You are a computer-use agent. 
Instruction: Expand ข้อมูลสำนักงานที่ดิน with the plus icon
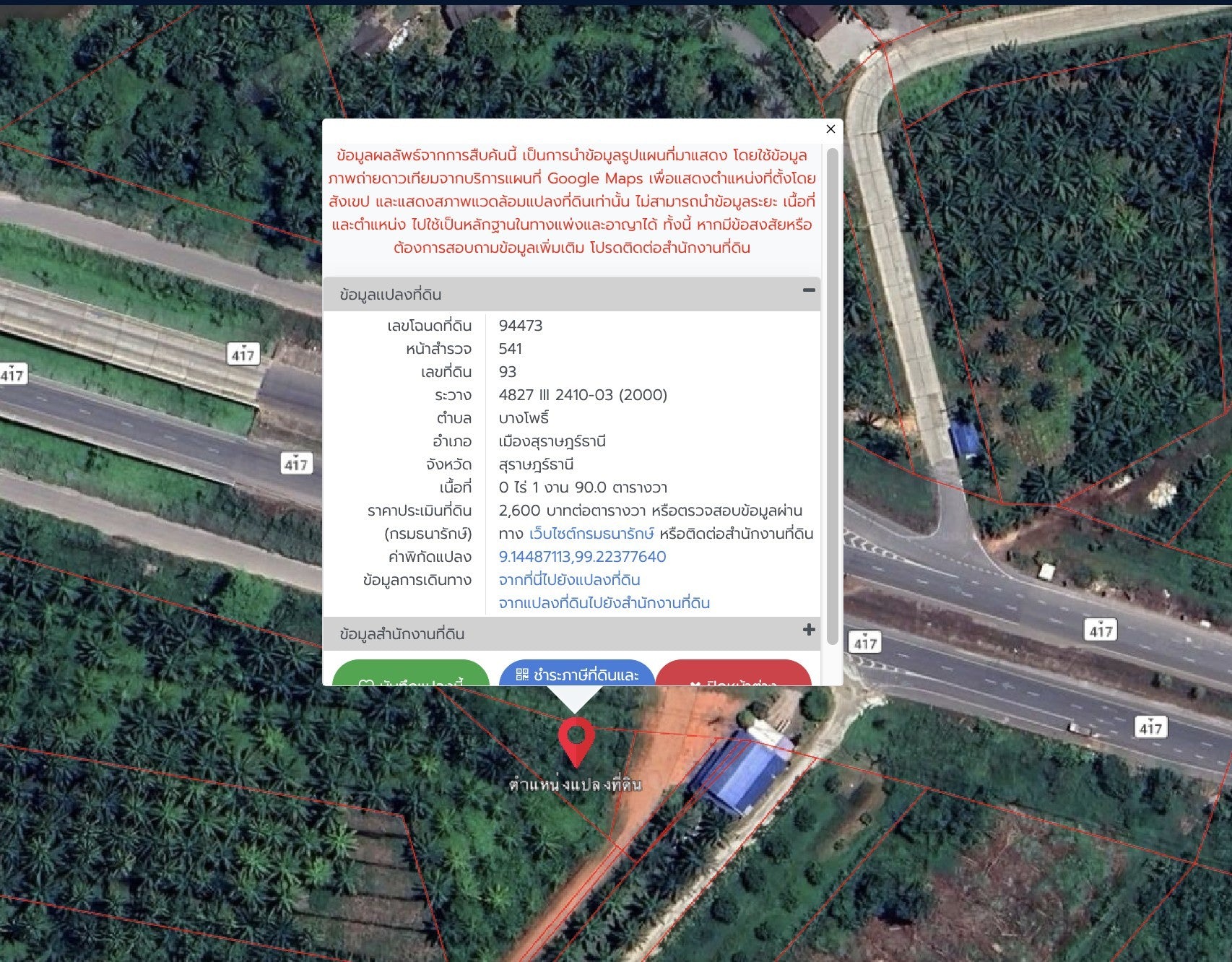[809, 630]
